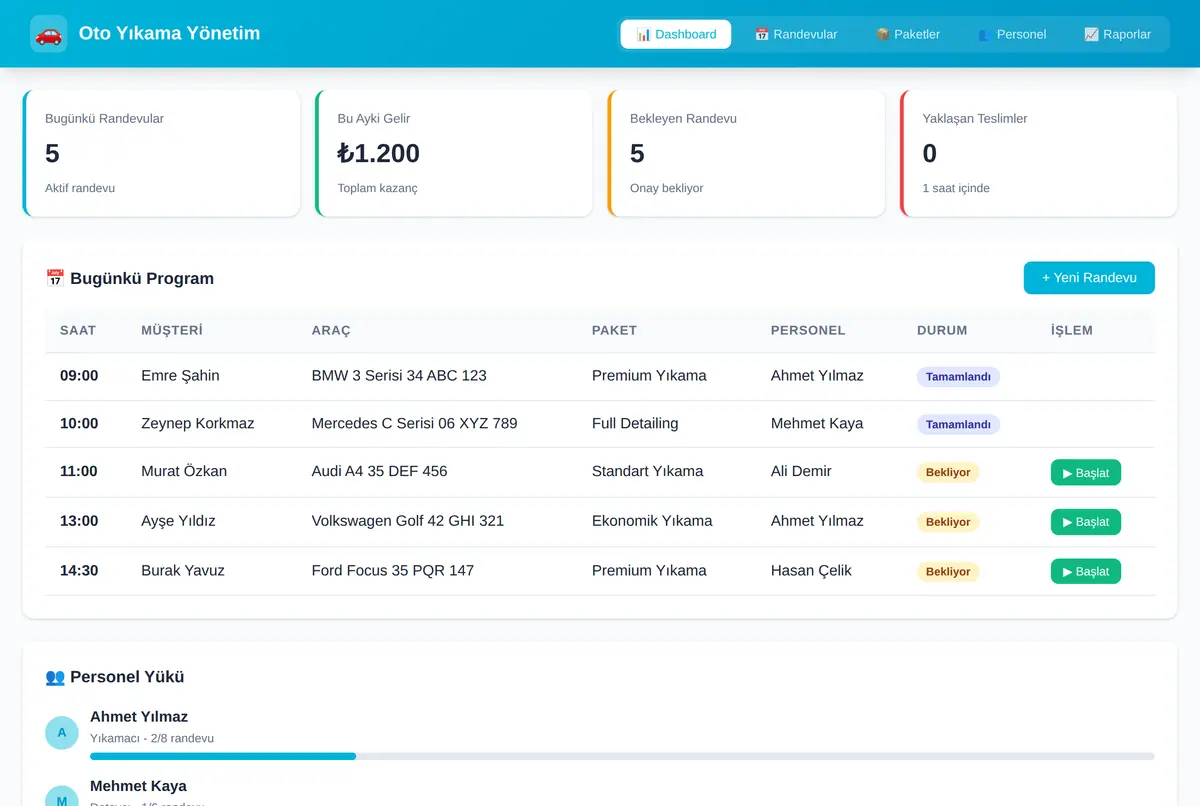
Task: Click staff name Hasan Çelik
Action: 811,570
